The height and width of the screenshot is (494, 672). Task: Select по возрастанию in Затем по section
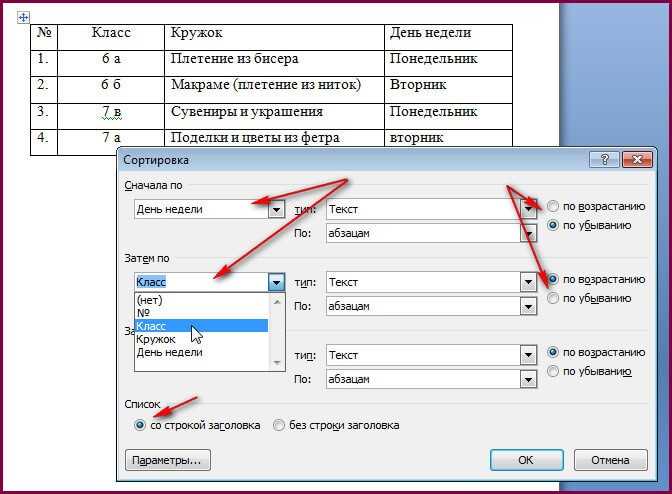coord(597,279)
